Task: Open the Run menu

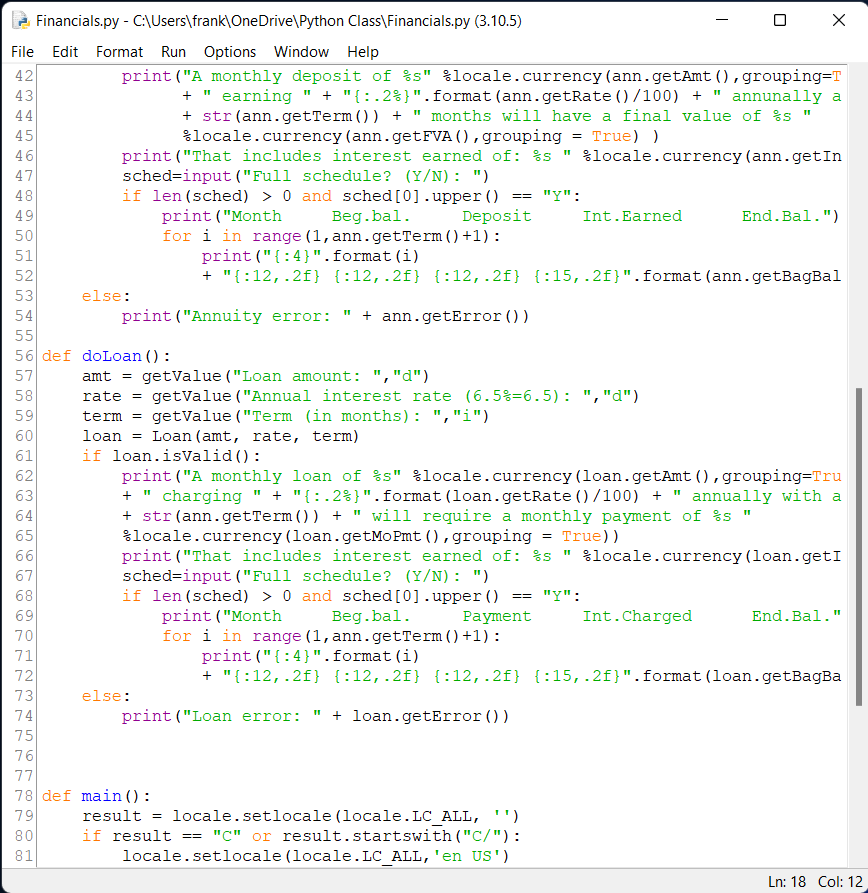Action: (x=173, y=52)
